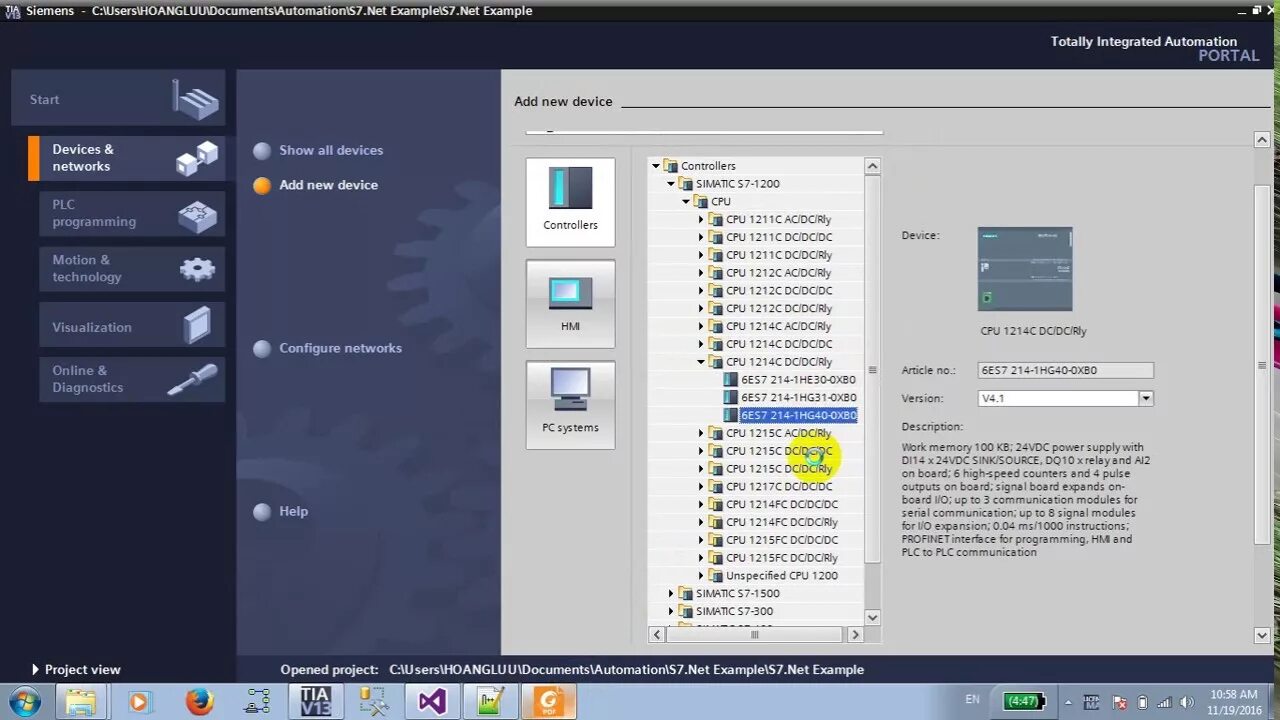This screenshot has width=1280, height=720.
Task: Choose Configure networks action
Action: 340,348
